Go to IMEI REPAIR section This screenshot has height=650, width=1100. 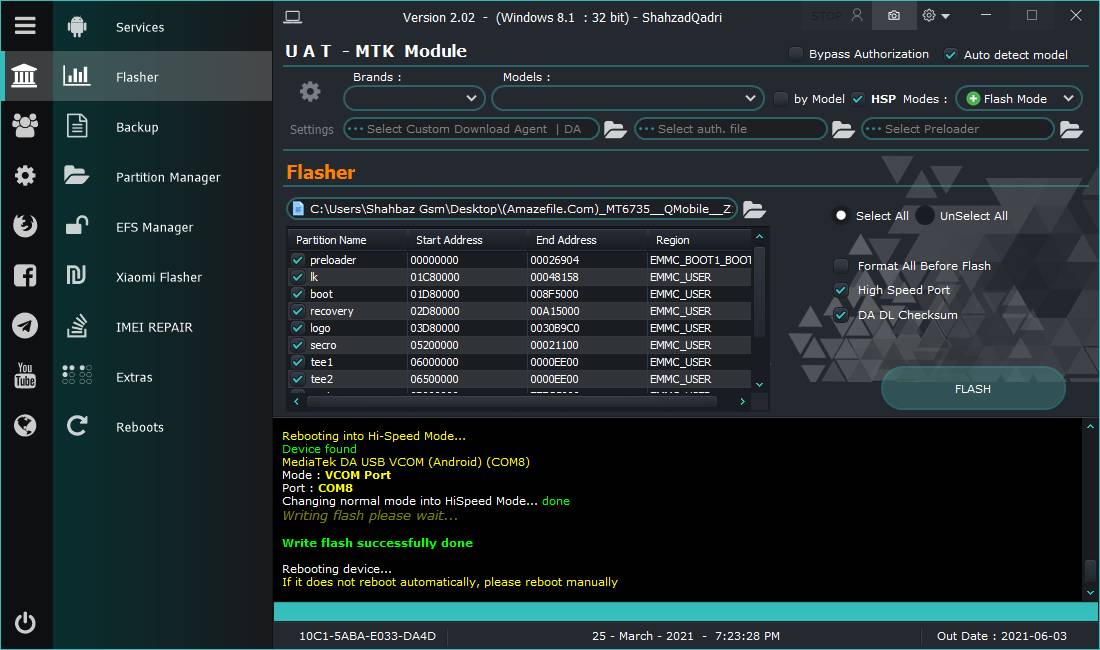[x=154, y=327]
